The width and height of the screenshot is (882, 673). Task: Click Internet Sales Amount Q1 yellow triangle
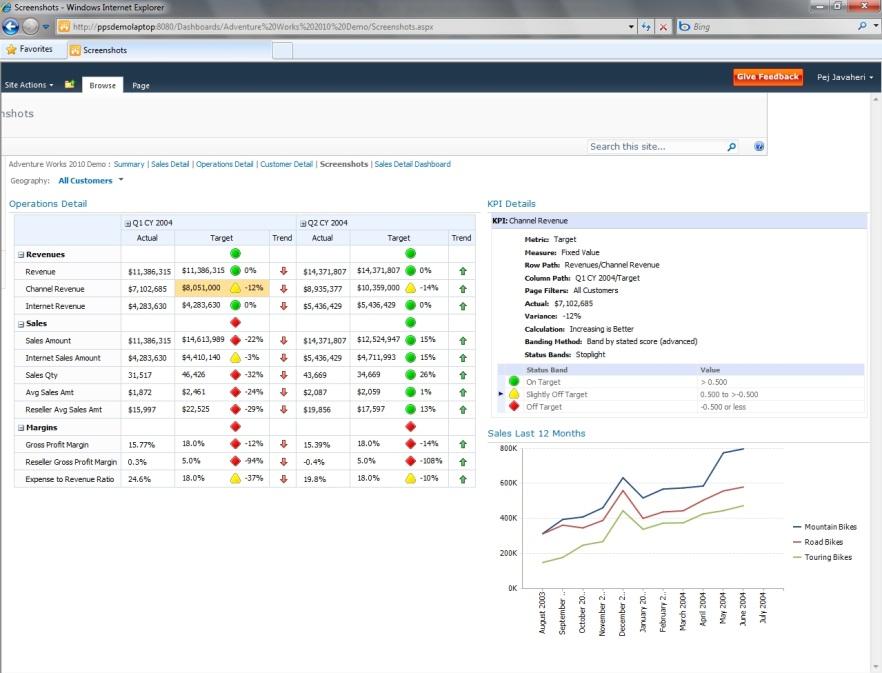click(235, 357)
